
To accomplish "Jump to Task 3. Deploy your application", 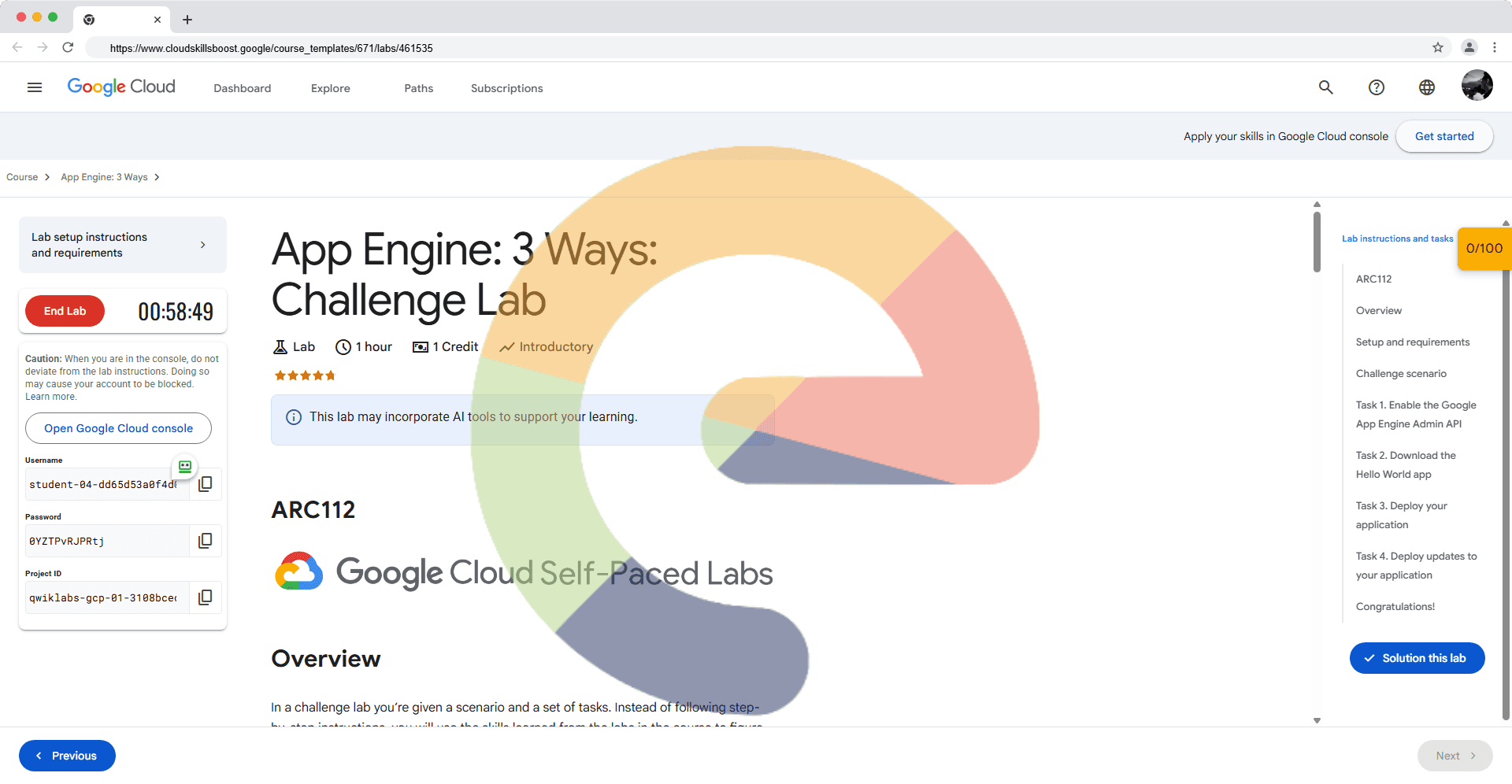I will pyautogui.click(x=1401, y=515).
